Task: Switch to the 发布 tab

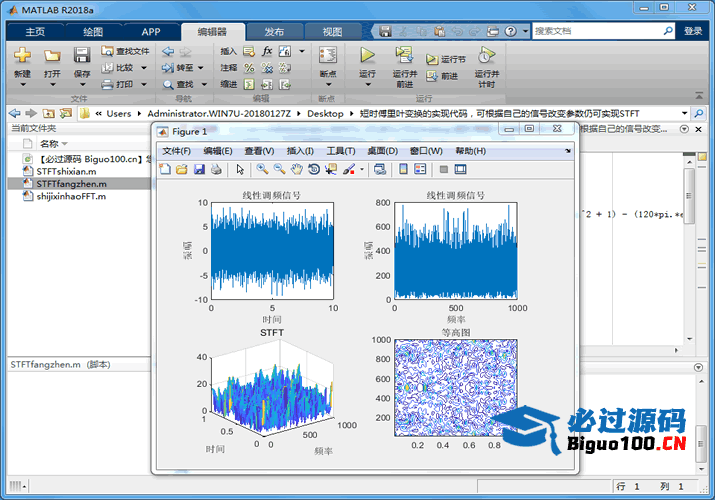Action: 274,32
